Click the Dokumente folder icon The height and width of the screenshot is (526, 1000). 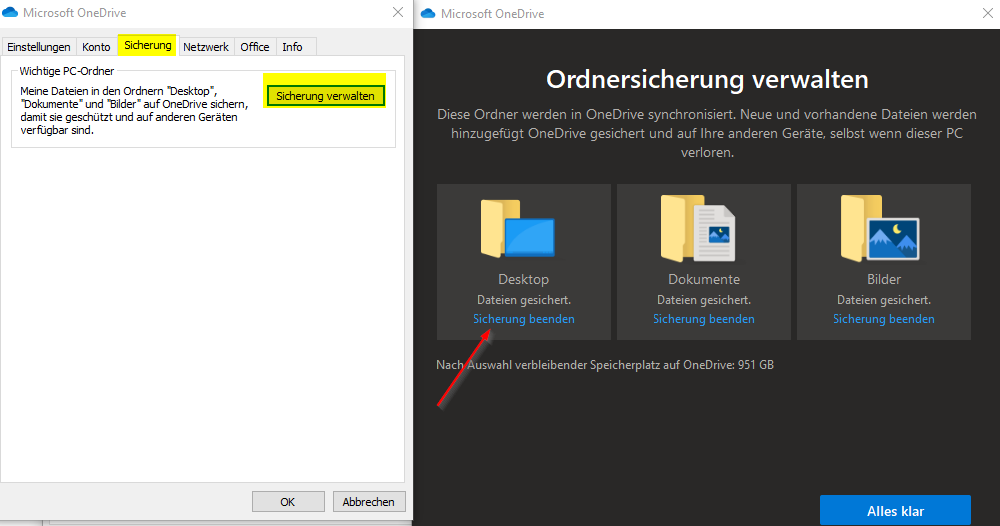coord(698,228)
